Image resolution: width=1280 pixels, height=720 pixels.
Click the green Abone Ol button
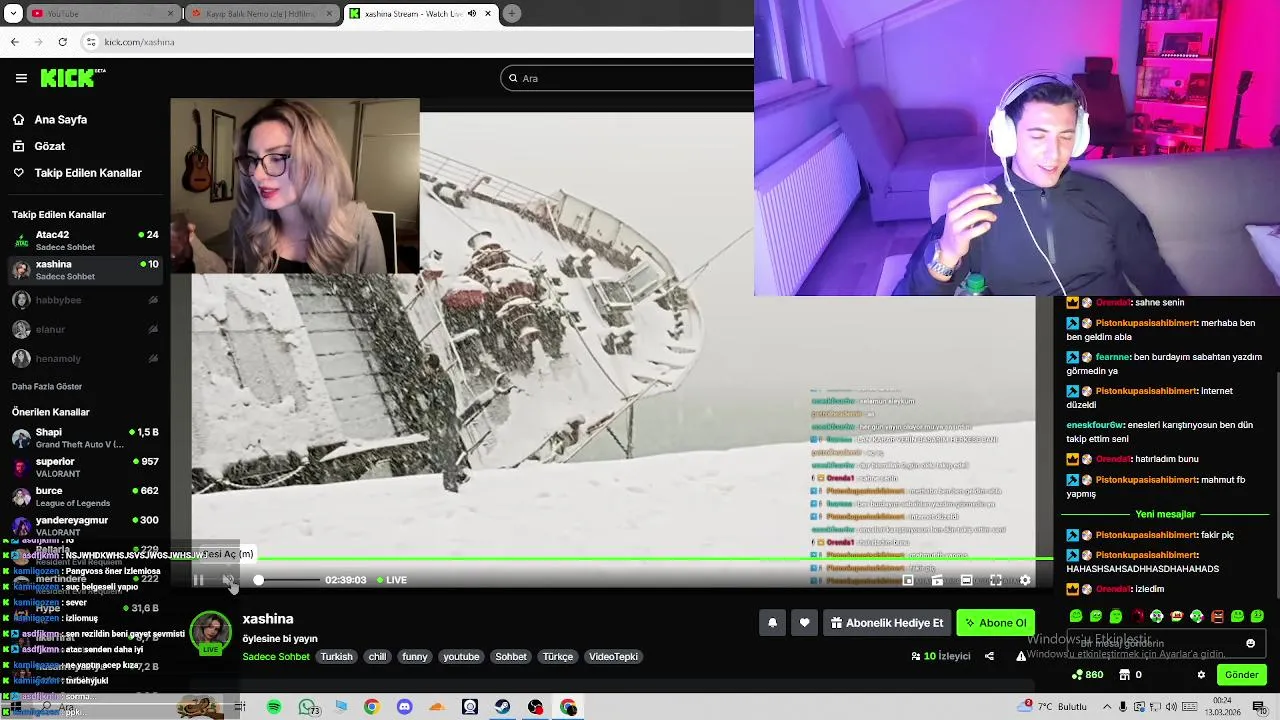pyautogui.click(x=995, y=623)
